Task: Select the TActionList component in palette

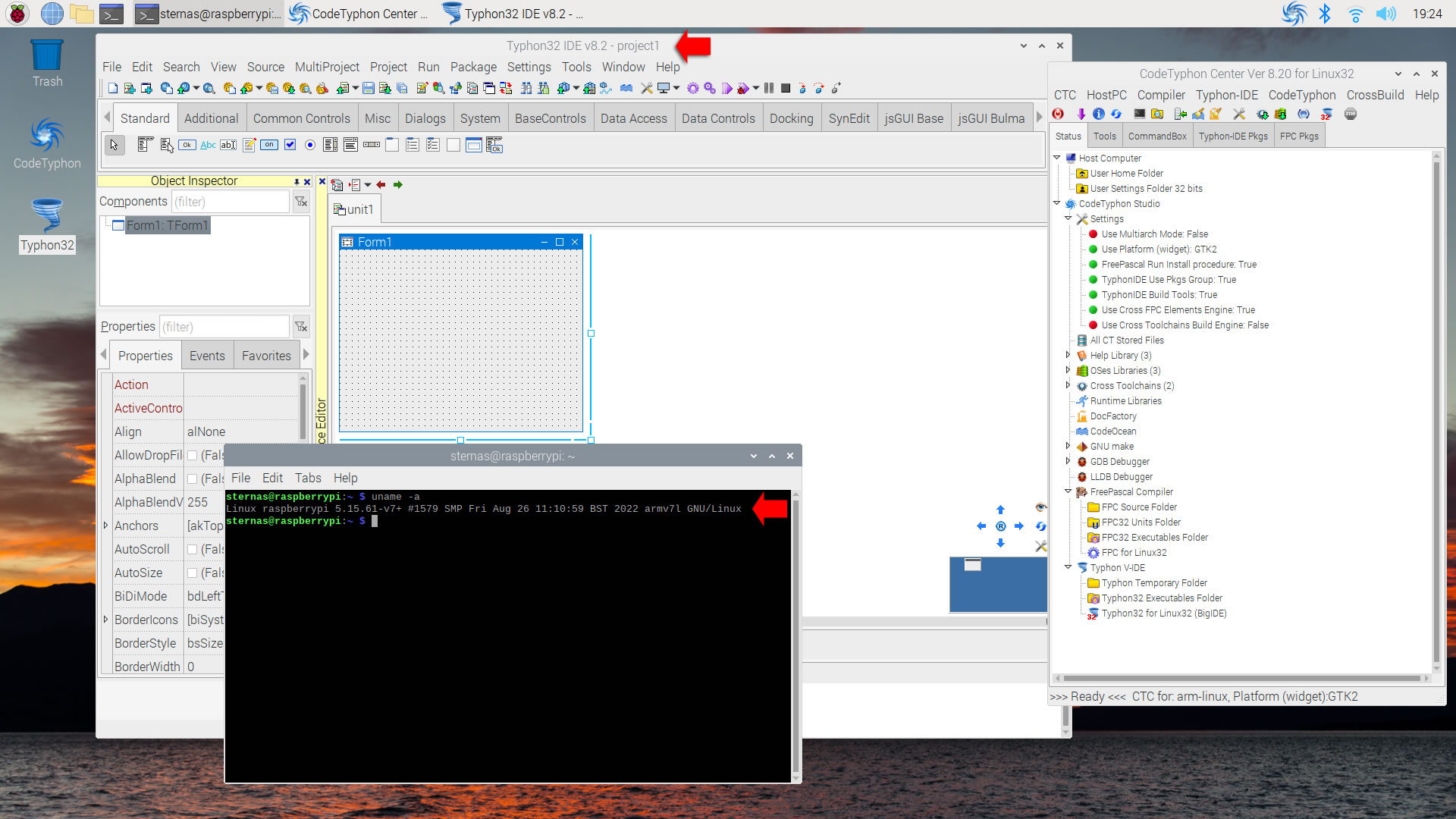Action: click(494, 145)
